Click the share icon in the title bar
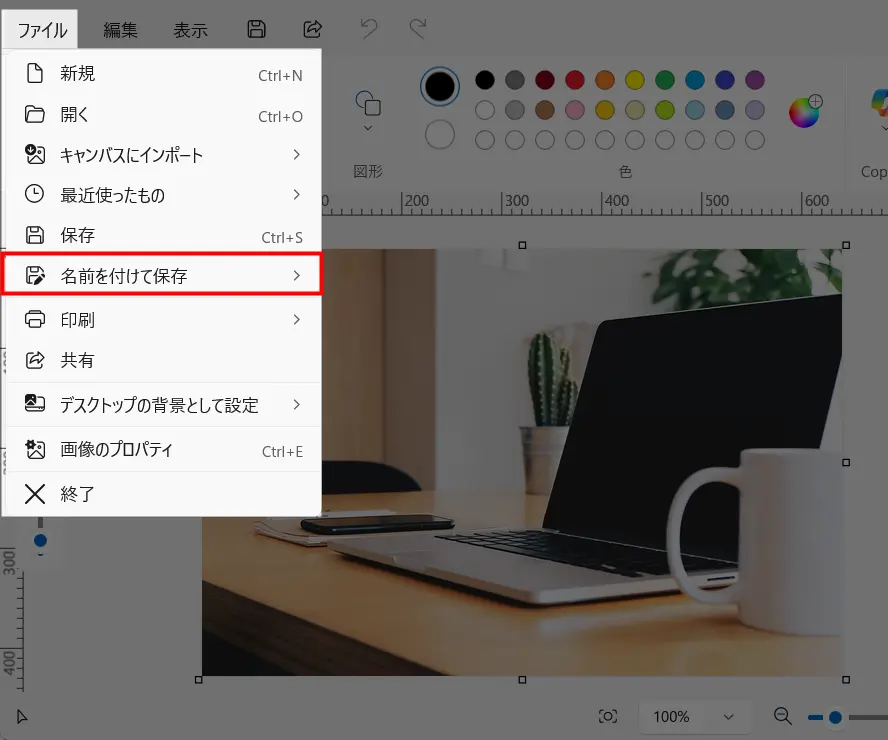Screen dimensions: 888x740 312,29
